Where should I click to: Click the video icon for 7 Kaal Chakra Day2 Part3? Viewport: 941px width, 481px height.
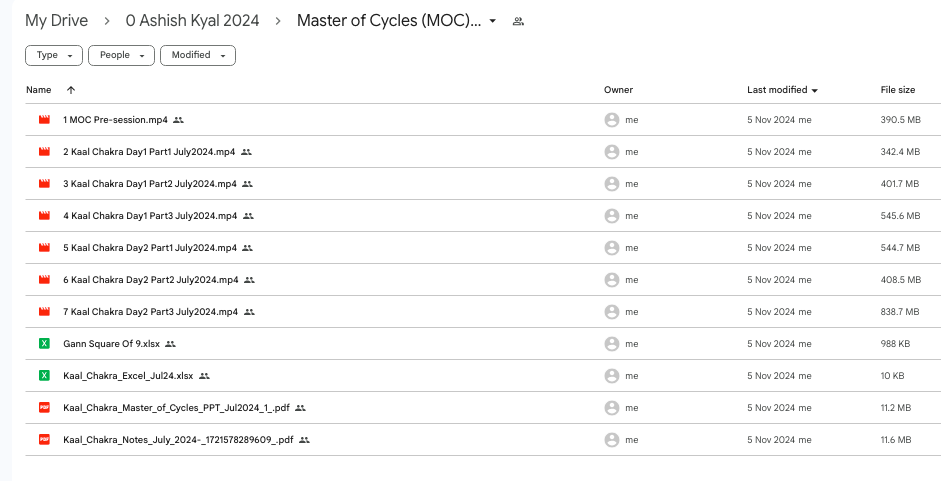(44, 312)
